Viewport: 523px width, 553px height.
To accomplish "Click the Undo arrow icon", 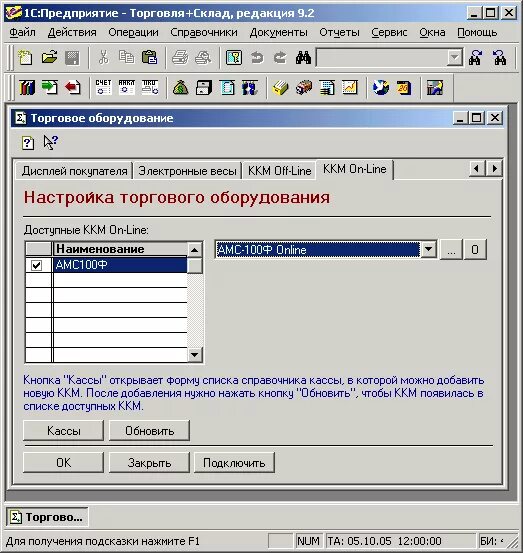I will click(257, 57).
